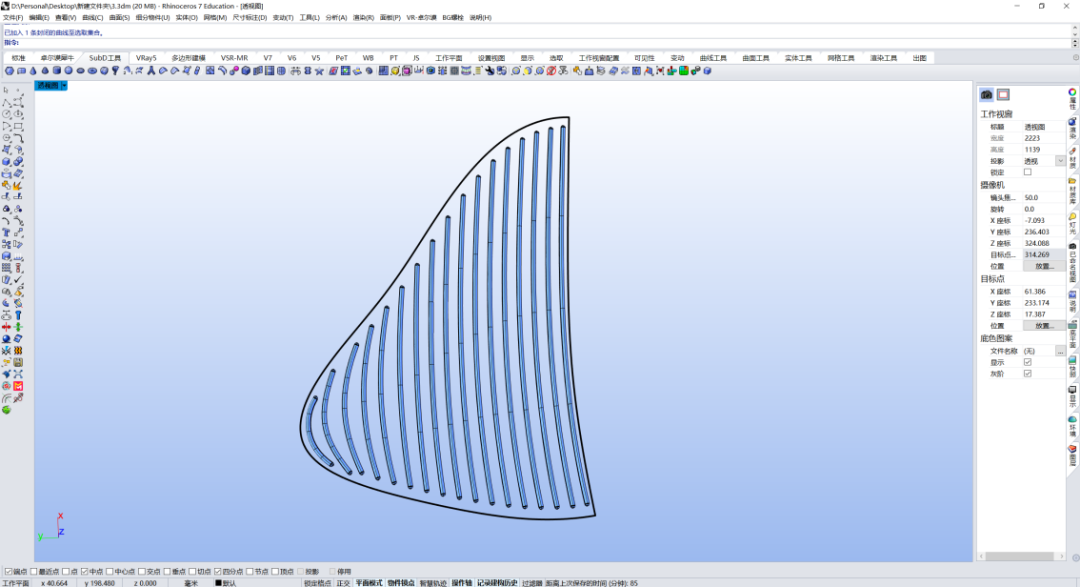Viewport: 1080px width, 587px height.
Task: Toggle 交点 intersection osnap checkbox
Action: (x=141, y=571)
